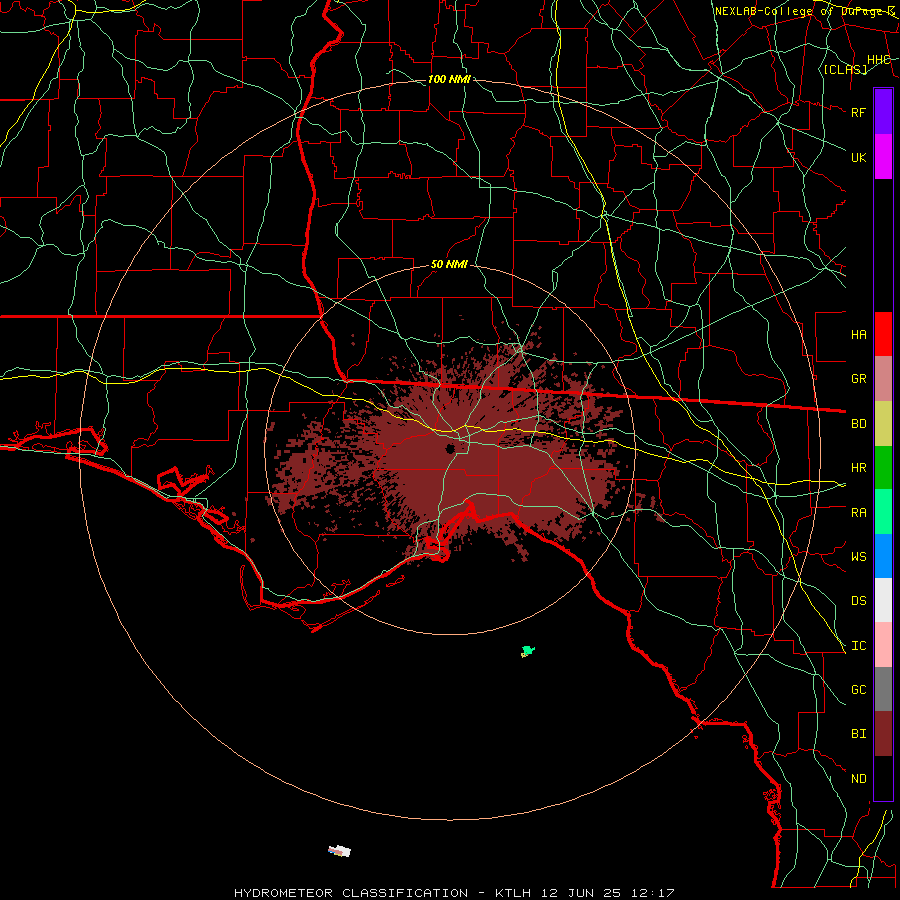Select the BI legend label
900x900 pixels.
point(858,734)
